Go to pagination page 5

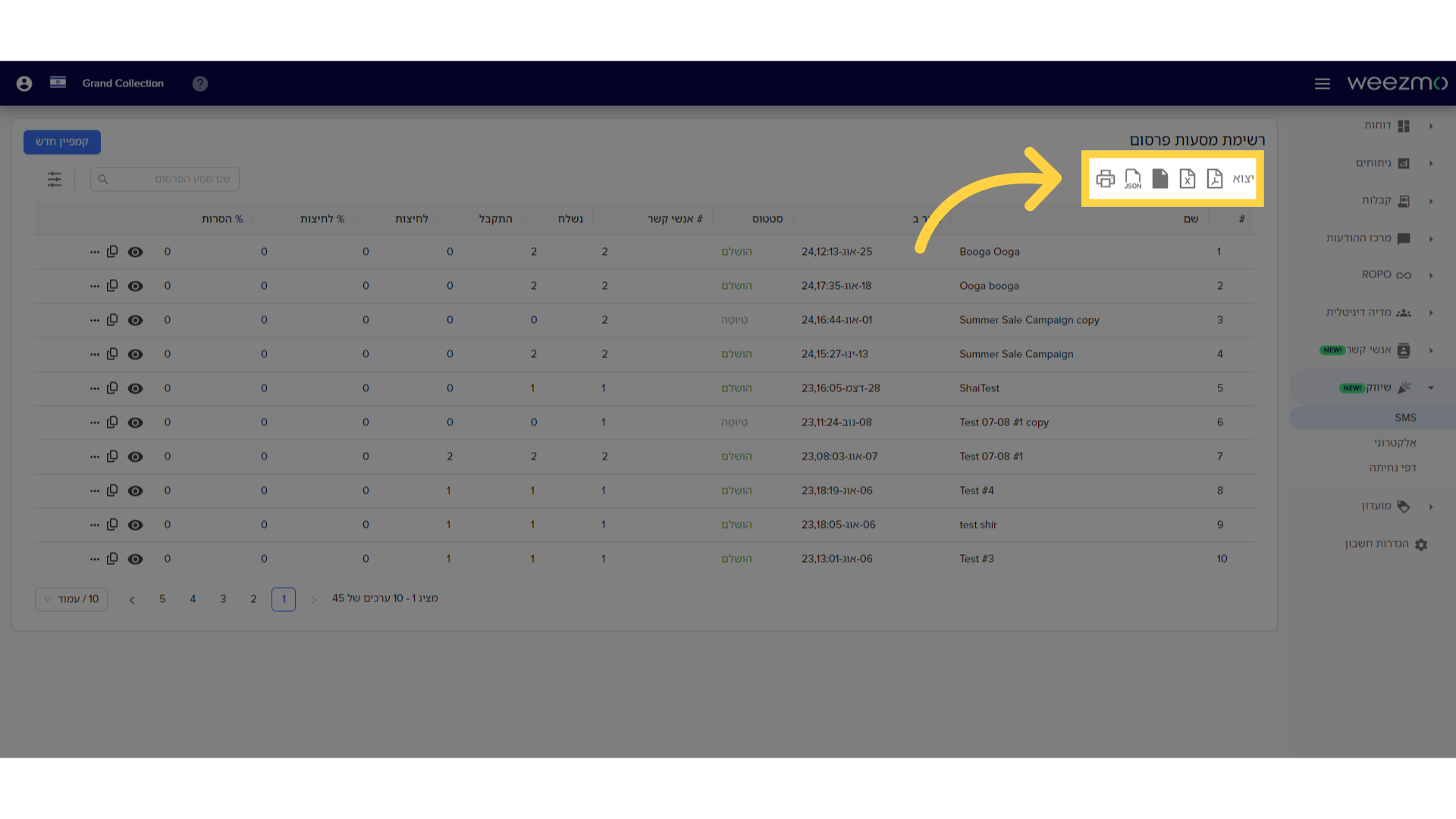pos(162,599)
